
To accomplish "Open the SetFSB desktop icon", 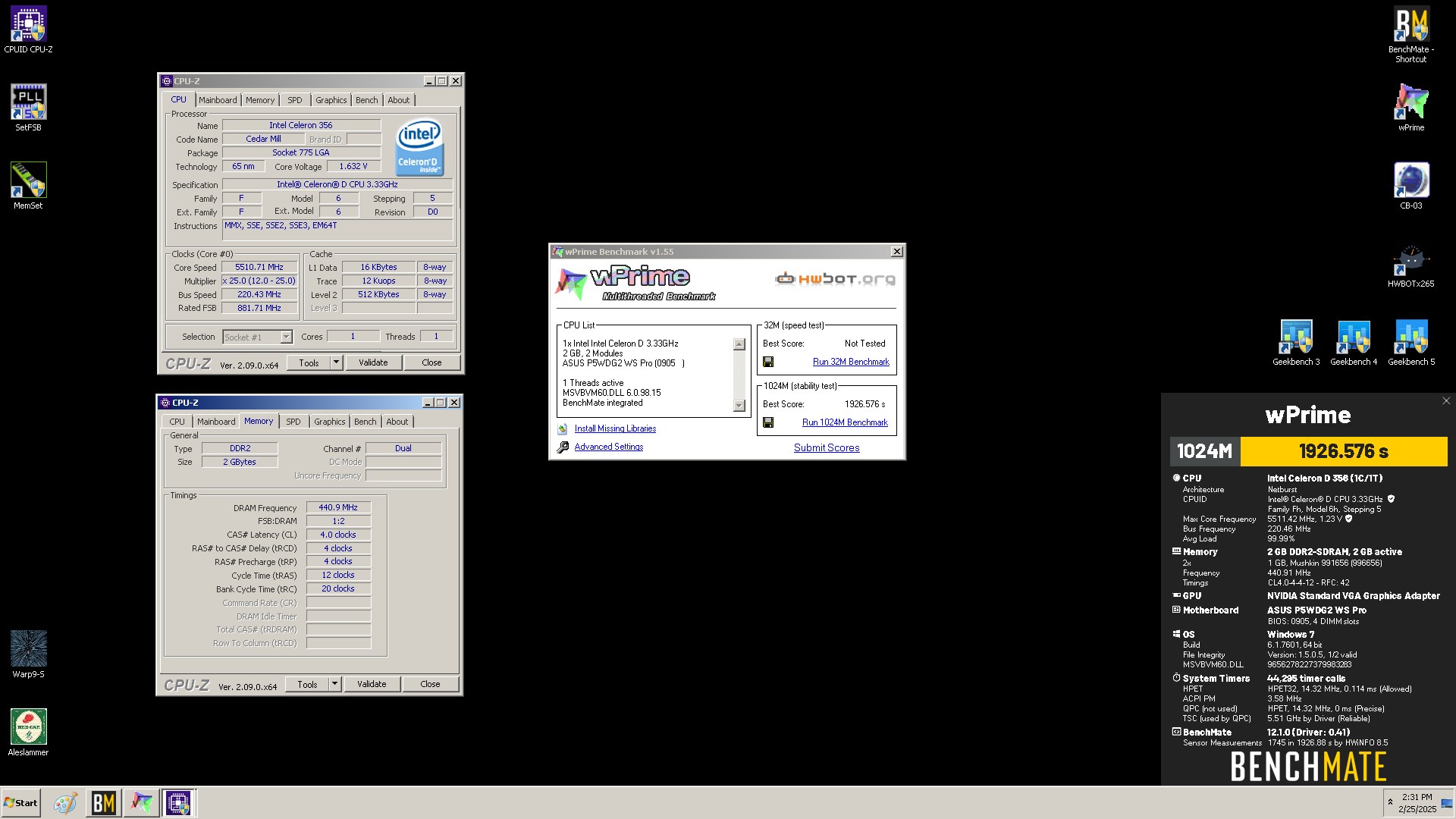I will click(x=28, y=108).
